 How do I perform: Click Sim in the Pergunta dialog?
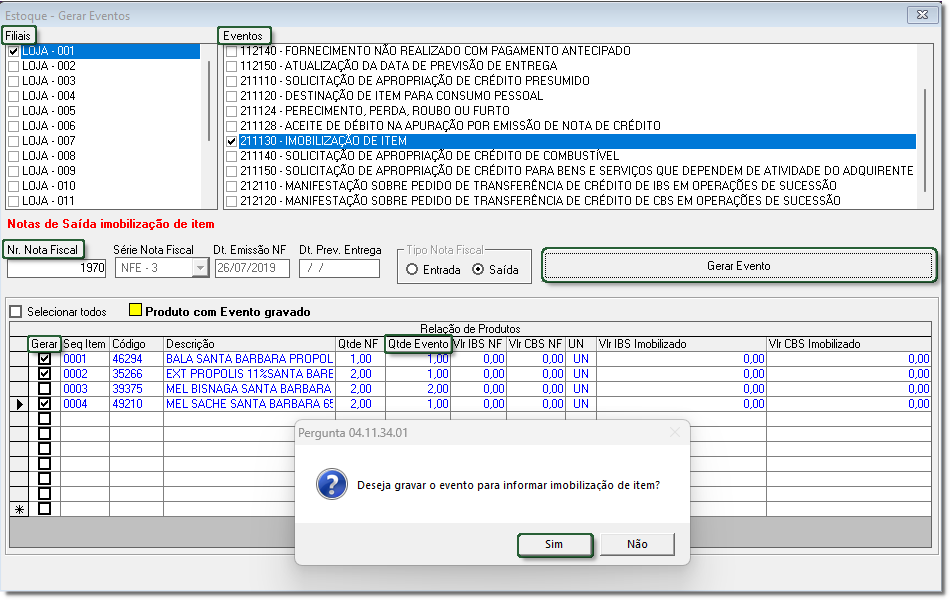click(x=554, y=544)
